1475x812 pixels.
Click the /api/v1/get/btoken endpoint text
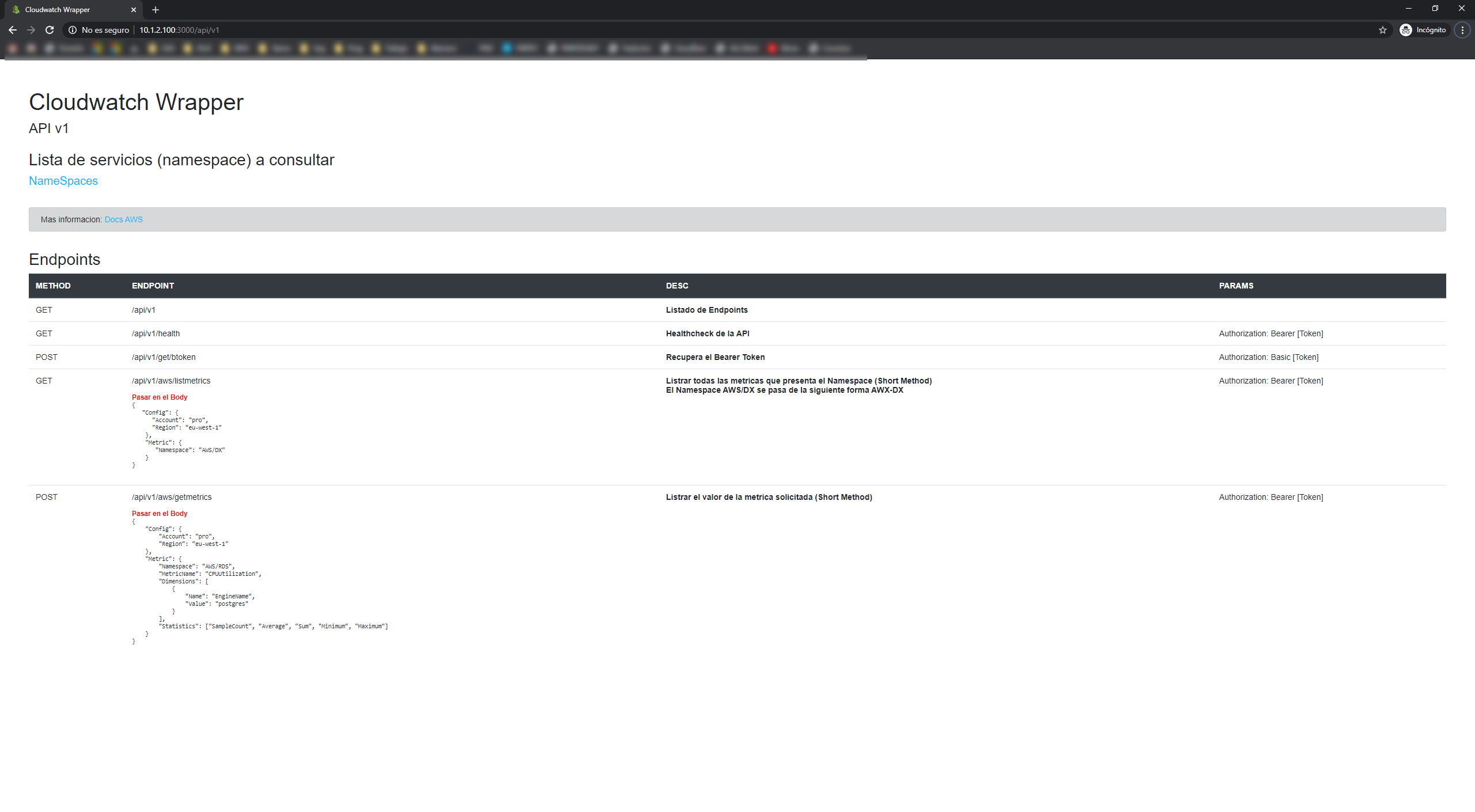pos(164,357)
